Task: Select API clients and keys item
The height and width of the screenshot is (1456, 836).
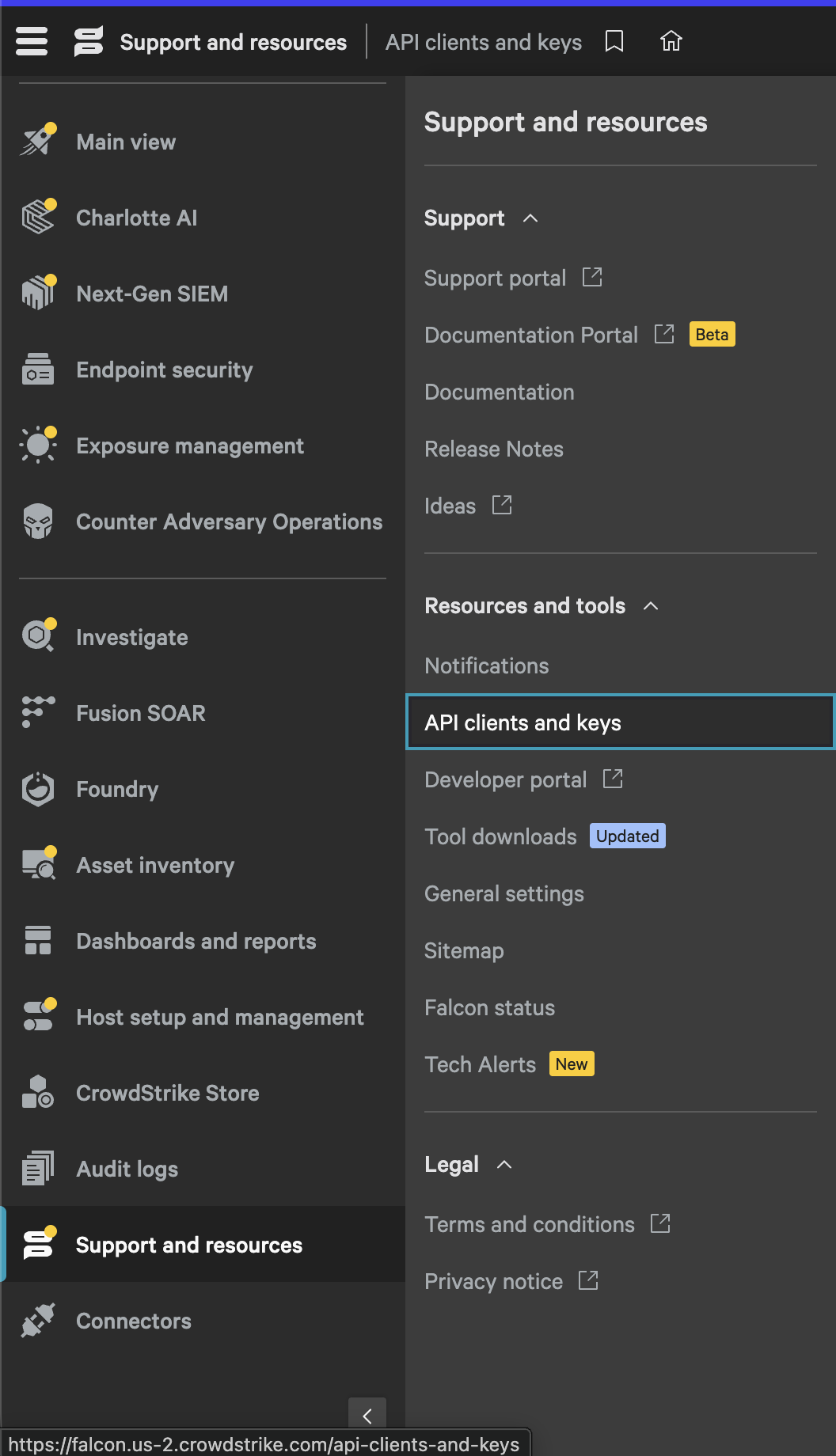Action: [x=620, y=722]
